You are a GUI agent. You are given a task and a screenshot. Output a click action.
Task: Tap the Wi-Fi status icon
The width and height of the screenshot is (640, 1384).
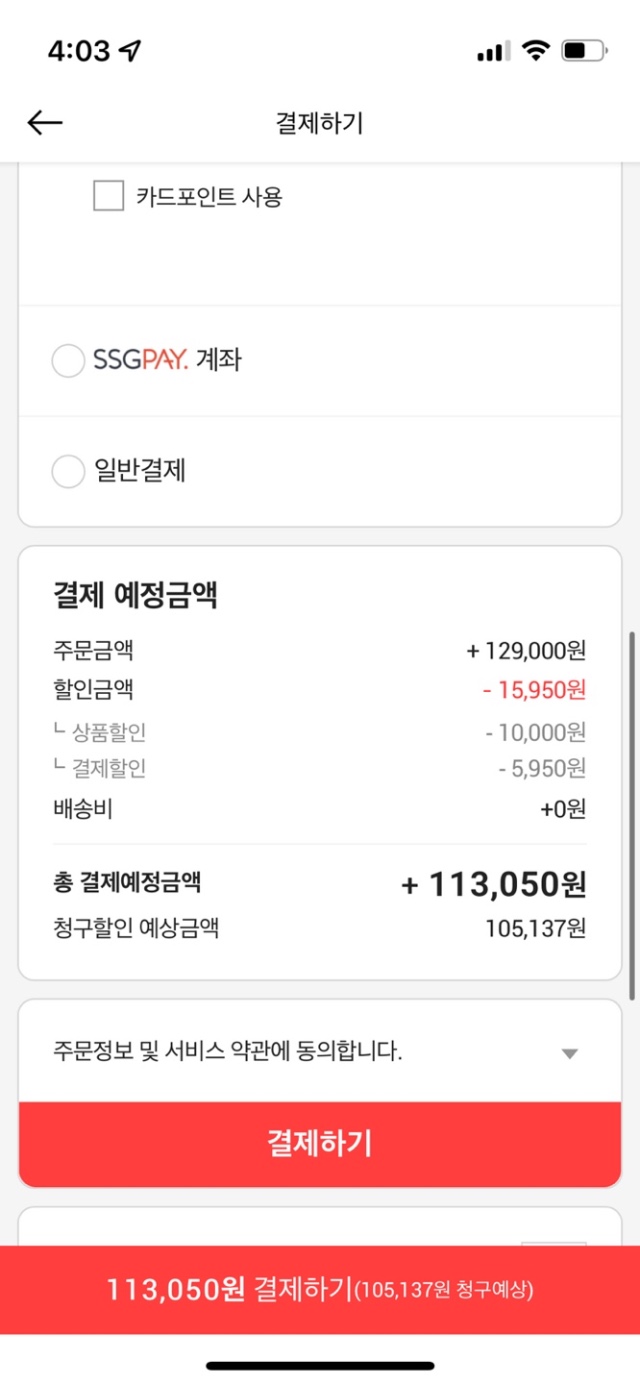point(537,50)
